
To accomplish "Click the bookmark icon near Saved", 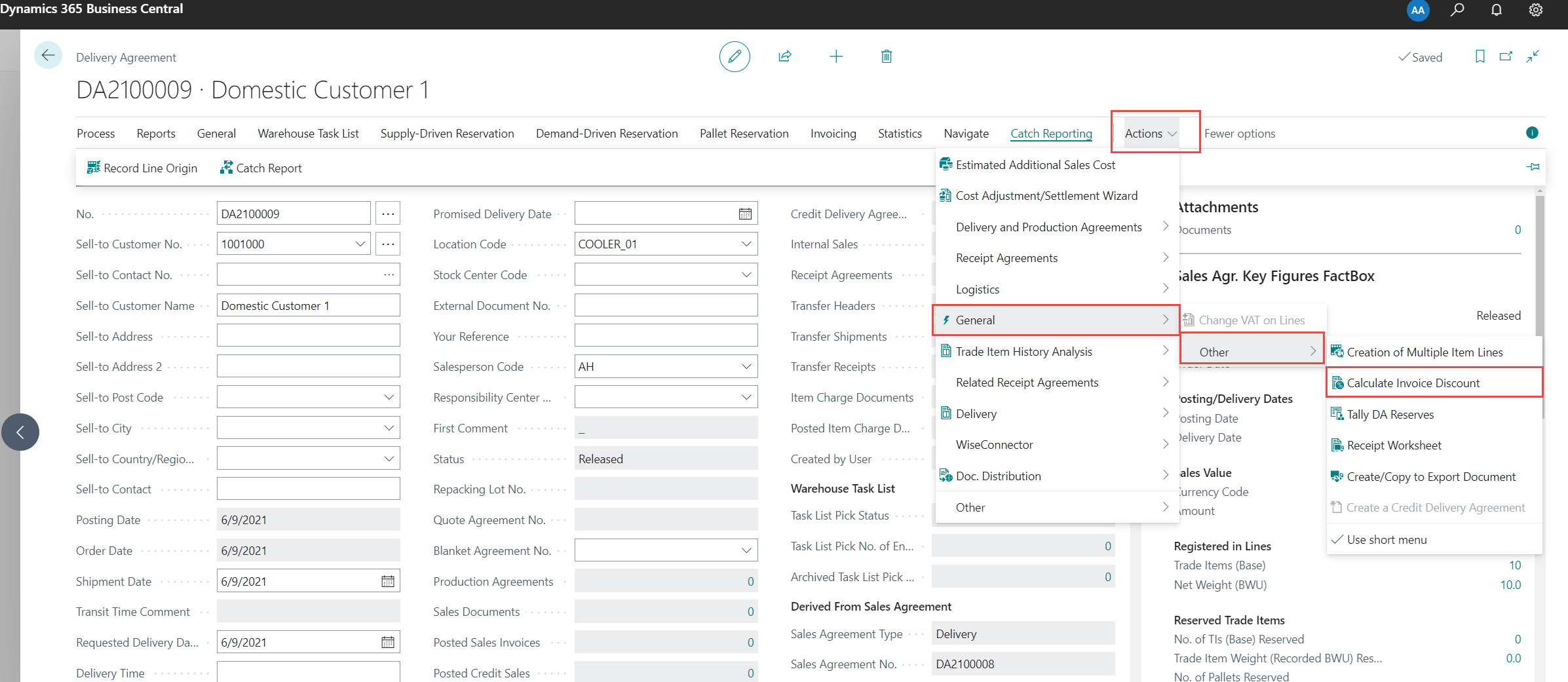I will tap(1480, 57).
